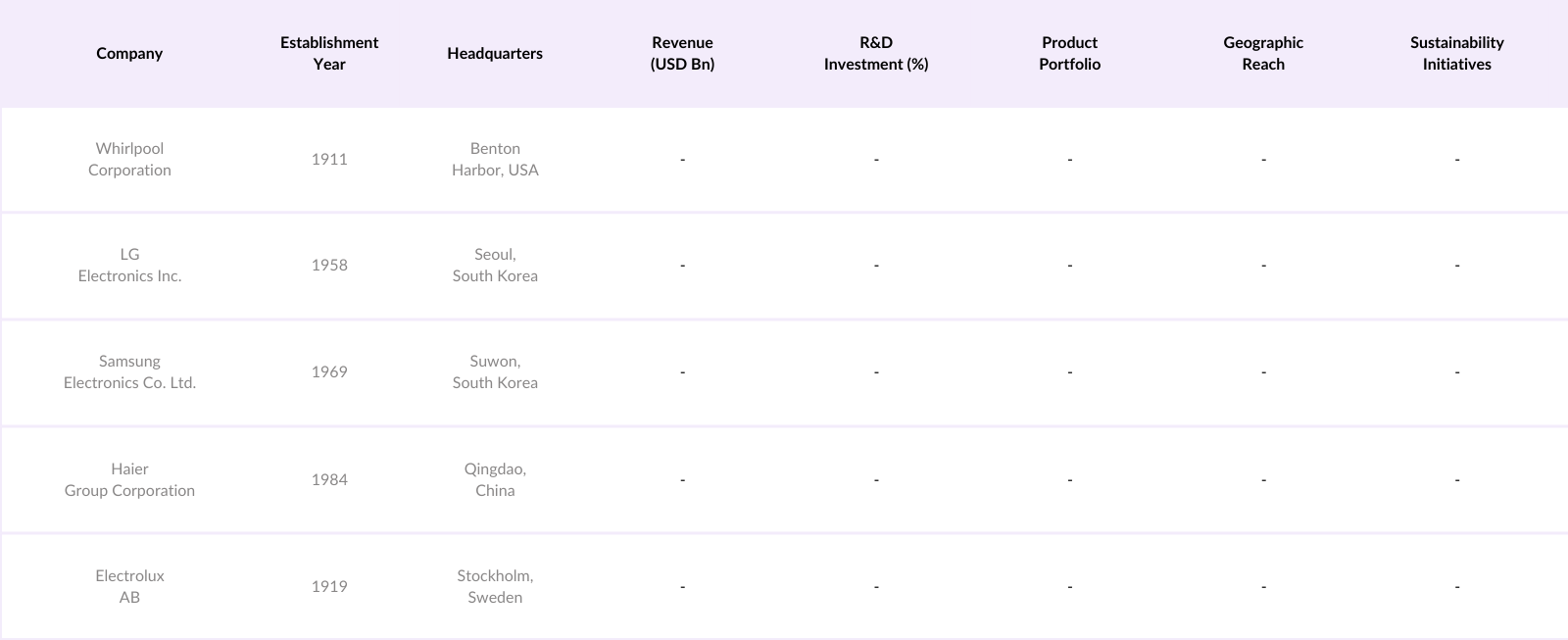The width and height of the screenshot is (1568, 640).
Task: Select the Headquarters column header
Action: 495,53
